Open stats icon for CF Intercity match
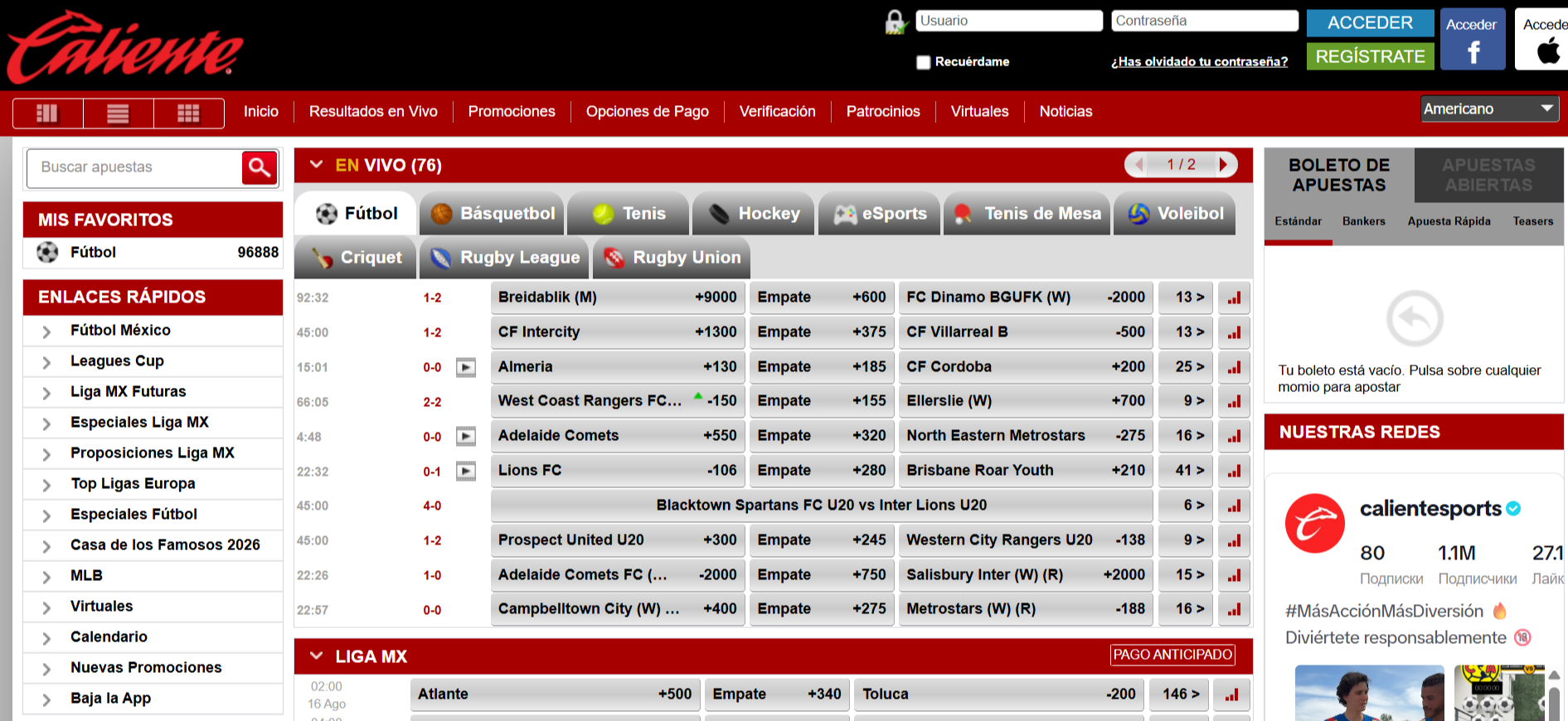Screen dimensions: 1568x721 pos(1234,332)
